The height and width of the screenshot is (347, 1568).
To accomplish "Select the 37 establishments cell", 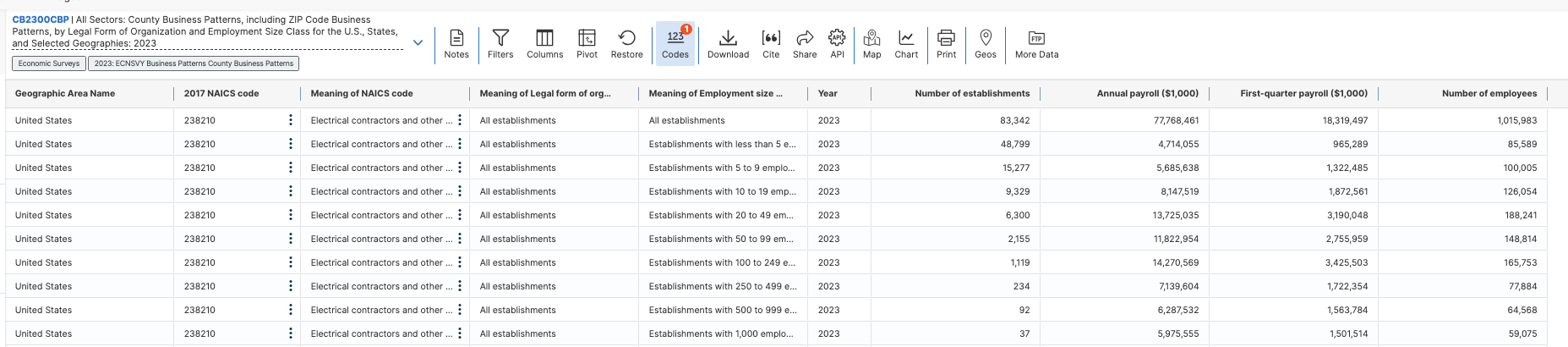I will (x=955, y=333).
